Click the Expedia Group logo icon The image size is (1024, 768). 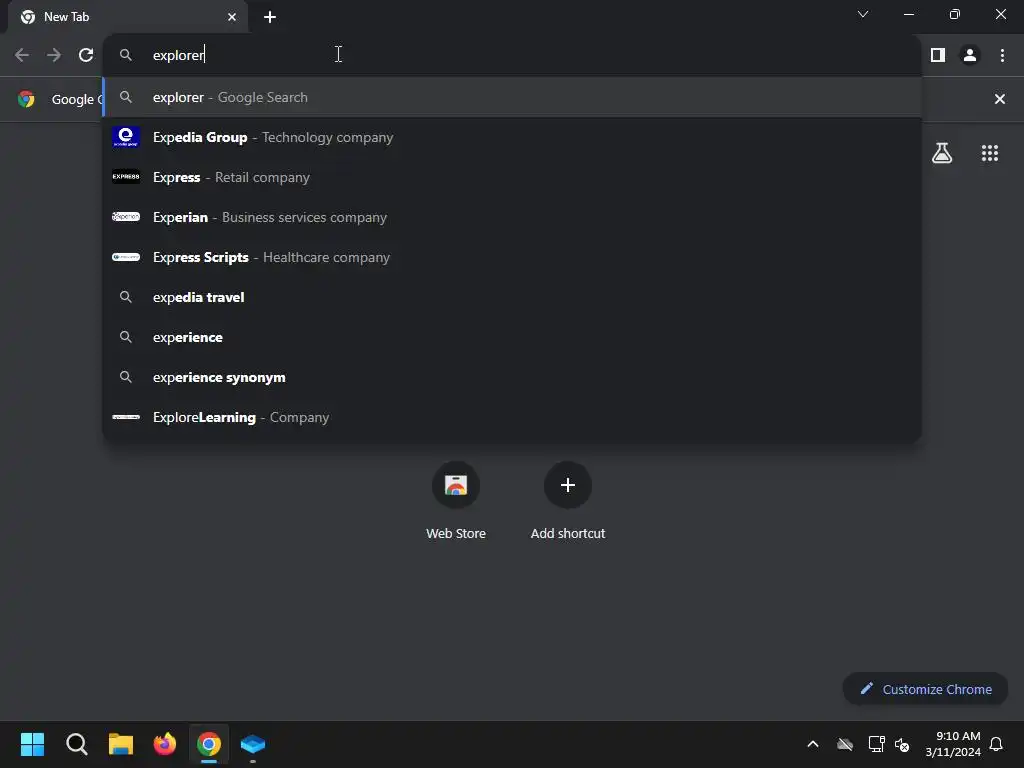coord(126,137)
